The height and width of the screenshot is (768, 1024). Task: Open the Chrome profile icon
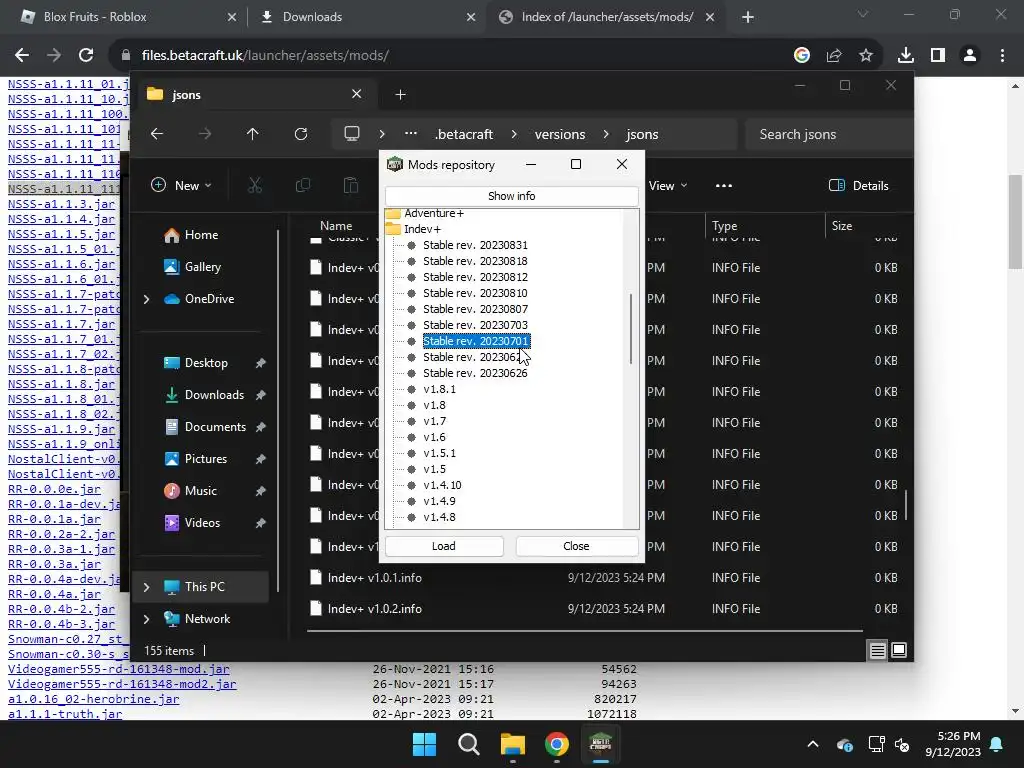click(x=970, y=56)
